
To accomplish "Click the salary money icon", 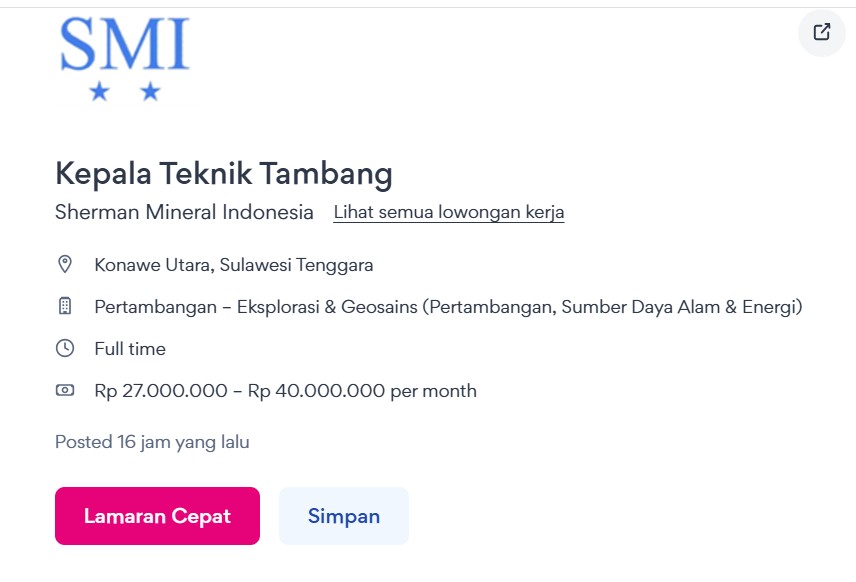I will 65,390.
